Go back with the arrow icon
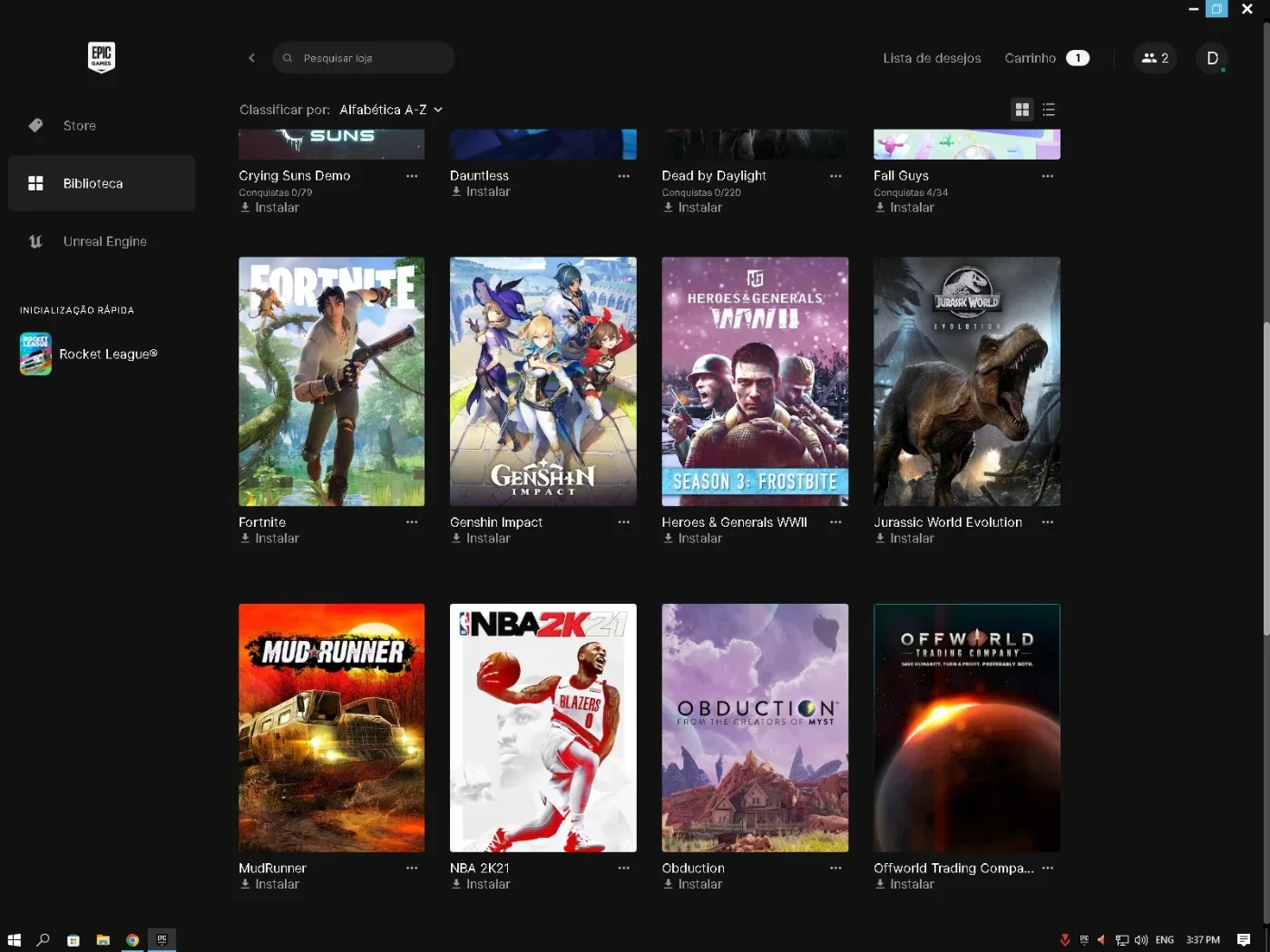Viewport: 1270px width, 952px height. (251, 58)
